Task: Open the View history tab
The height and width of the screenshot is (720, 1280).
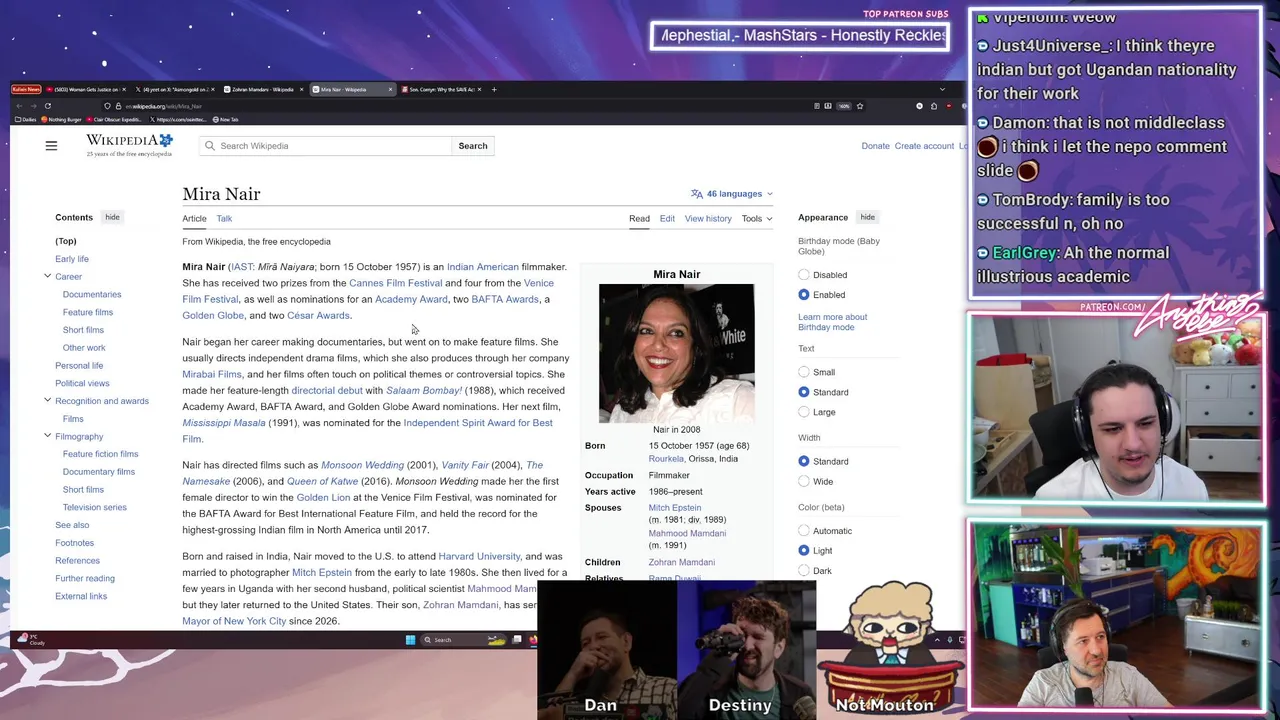Action: [x=708, y=218]
